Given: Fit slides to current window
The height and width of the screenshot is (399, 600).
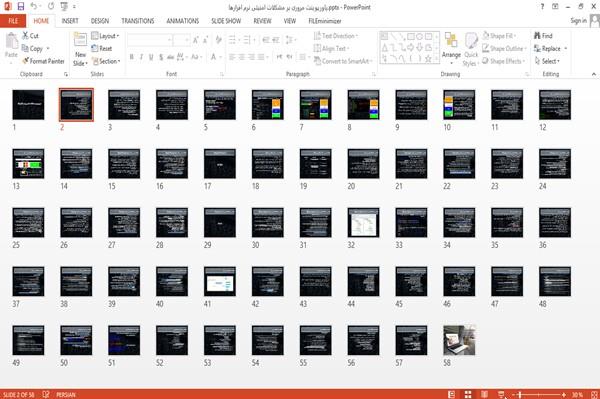Looking at the screenshot, I should coord(594,394).
